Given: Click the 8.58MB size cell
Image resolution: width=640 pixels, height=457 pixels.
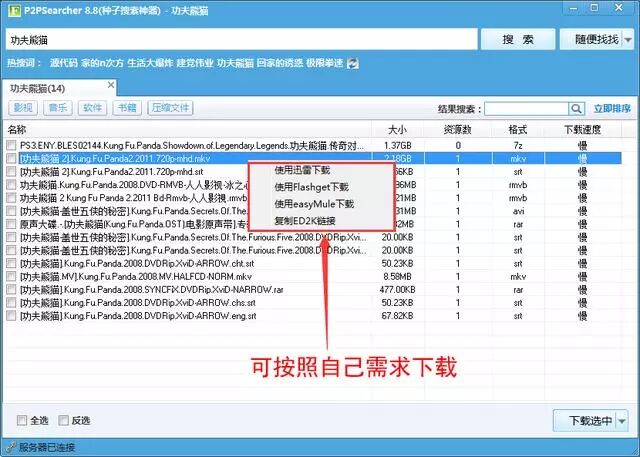Looking at the screenshot, I should [397, 277].
